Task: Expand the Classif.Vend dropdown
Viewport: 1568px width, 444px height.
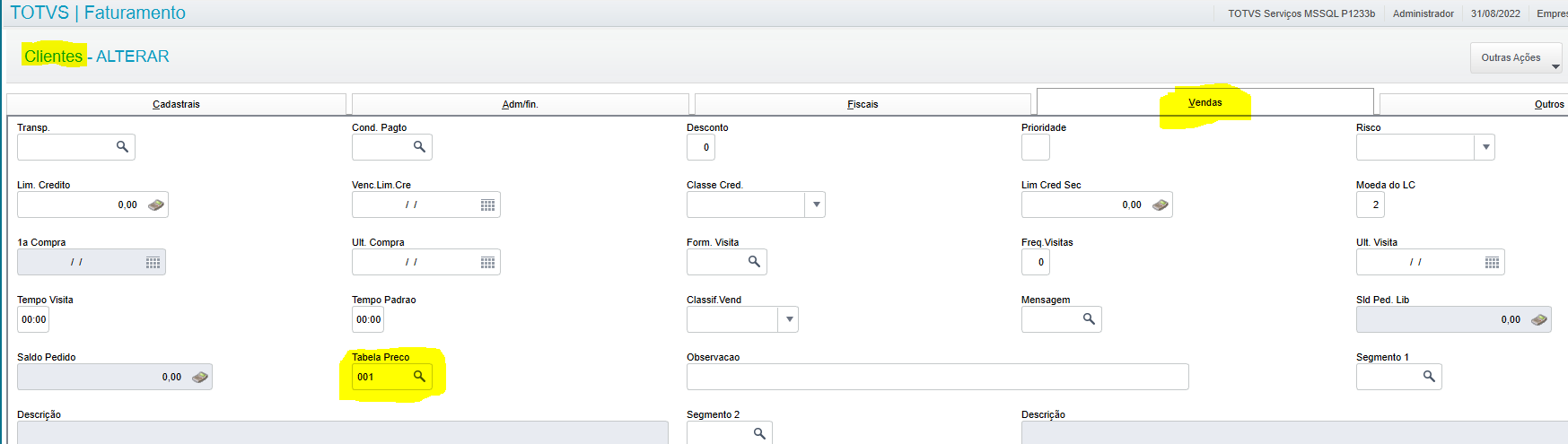Action: pyautogui.click(x=789, y=319)
